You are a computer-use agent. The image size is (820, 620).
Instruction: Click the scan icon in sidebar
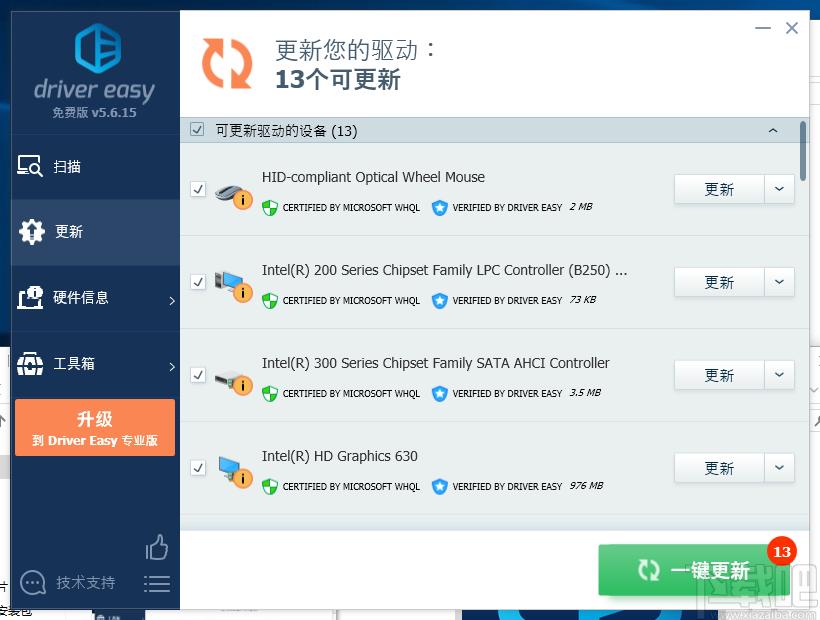(x=30, y=166)
